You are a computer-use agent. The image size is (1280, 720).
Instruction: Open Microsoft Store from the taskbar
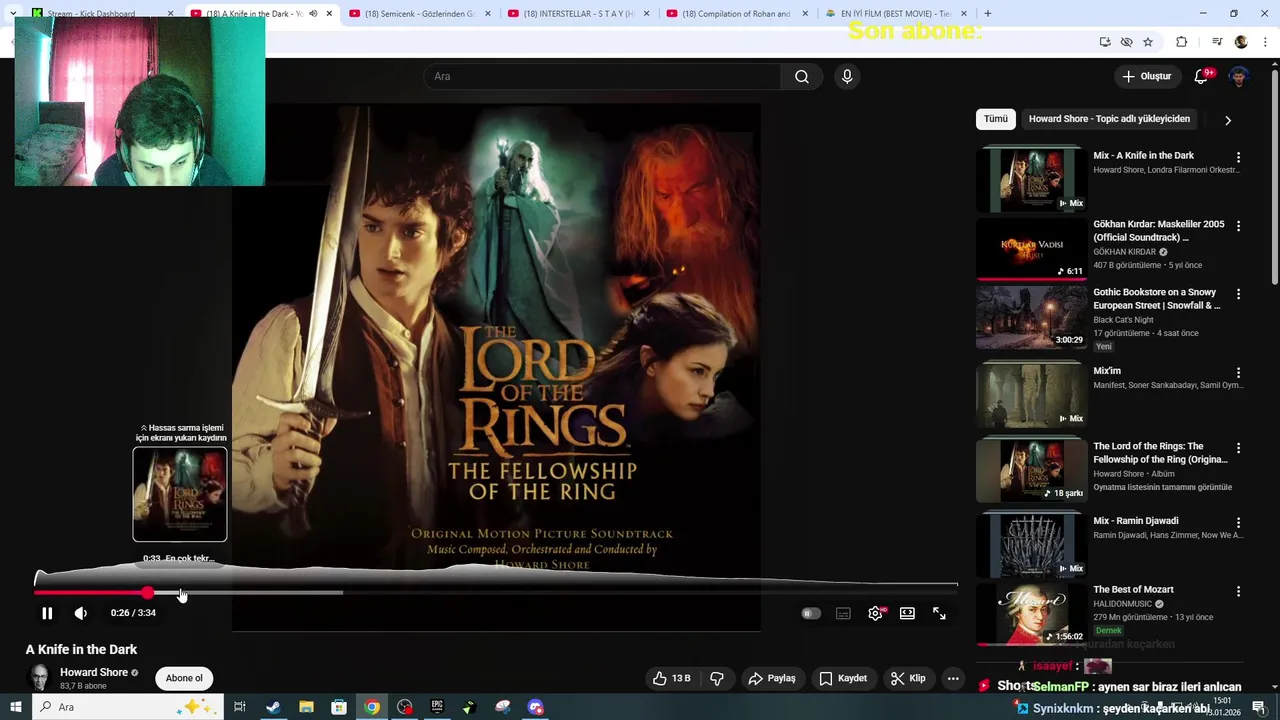click(339, 707)
